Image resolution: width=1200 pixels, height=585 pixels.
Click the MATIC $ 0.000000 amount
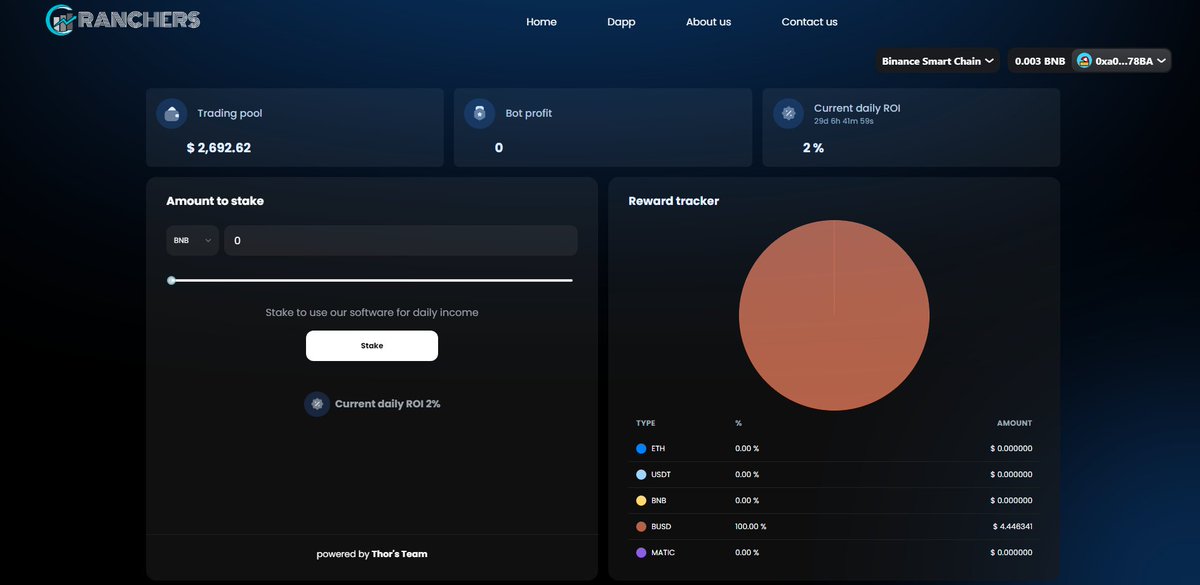tap(1011, 552)
